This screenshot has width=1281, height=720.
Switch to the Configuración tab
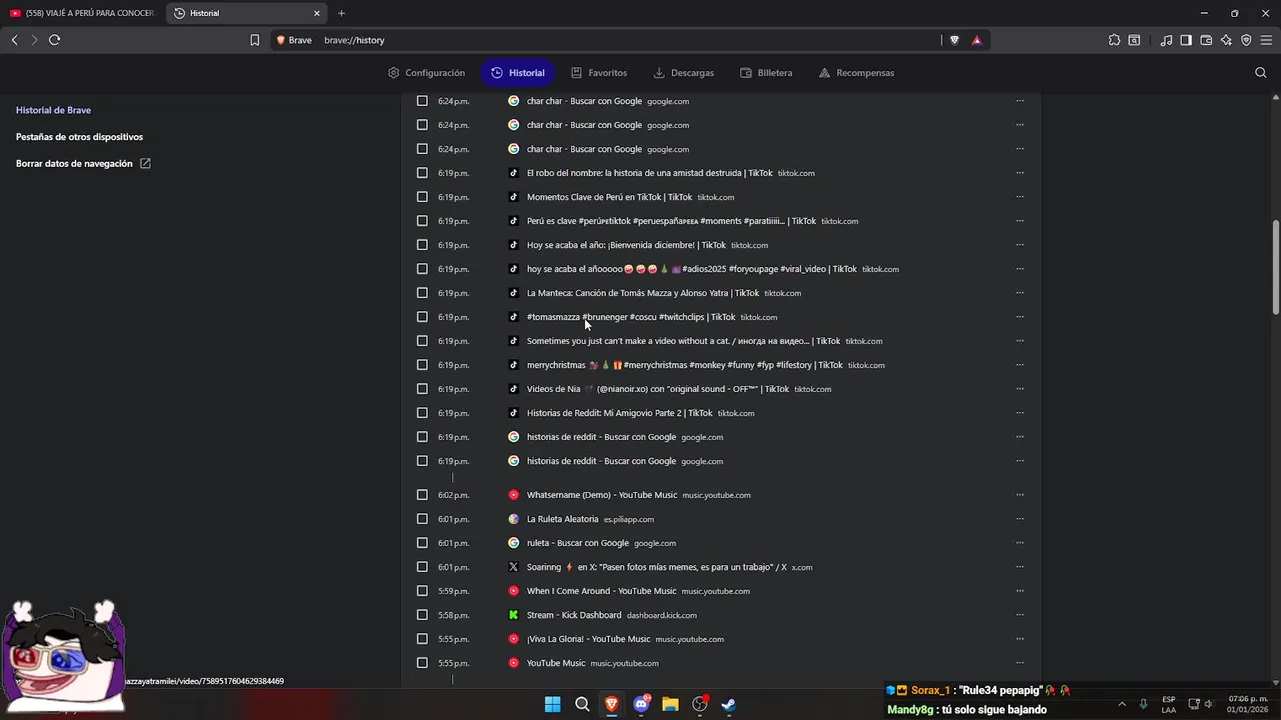[x=426, y=73]
